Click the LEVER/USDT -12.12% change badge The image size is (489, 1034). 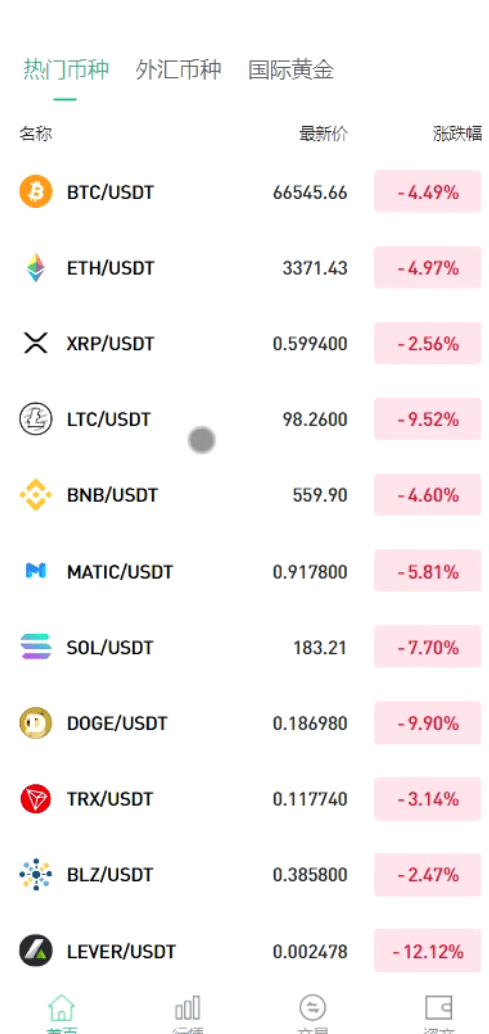428,951
